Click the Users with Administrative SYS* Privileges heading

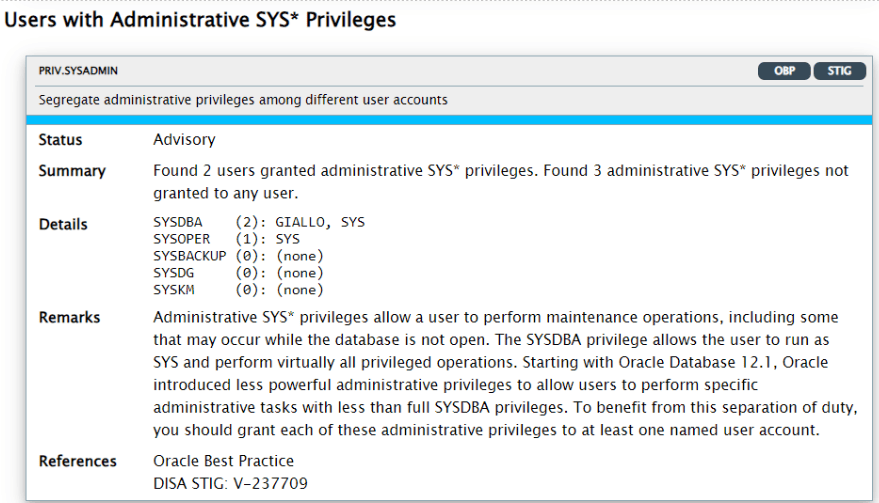click(200, 20)
